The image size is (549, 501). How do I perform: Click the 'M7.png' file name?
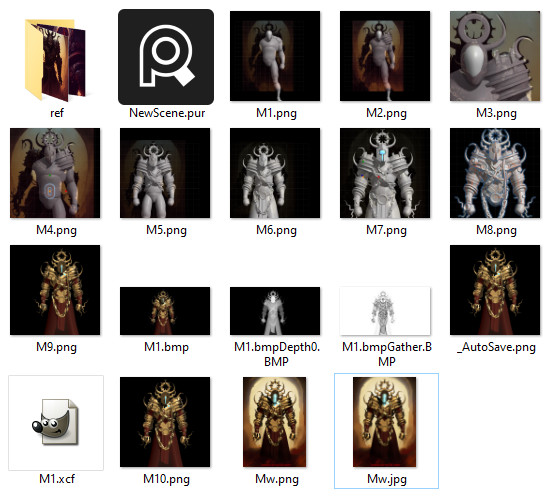(386, 230)
